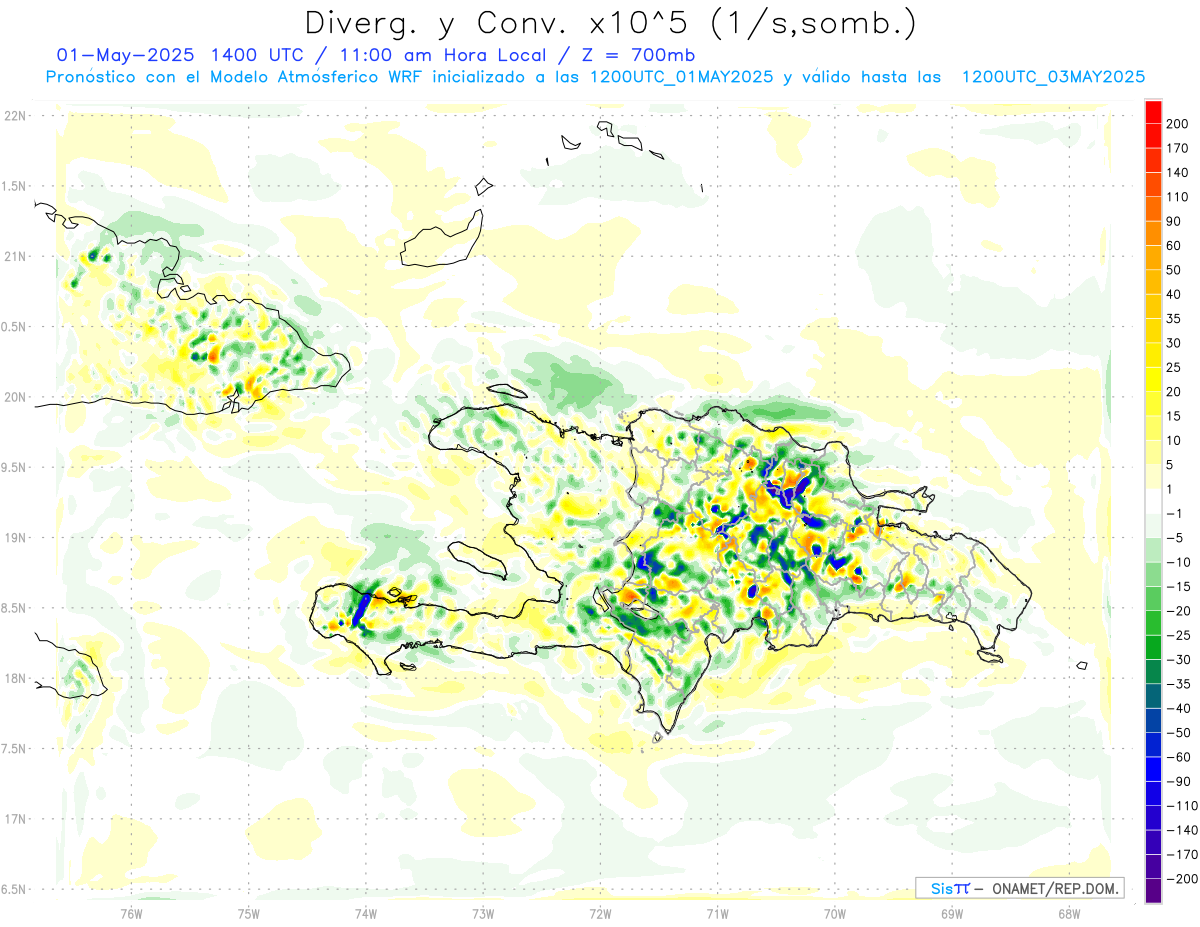Select the '0.5N' latitude label
This screenshot has height=927, width=1200.
(14, 327)
